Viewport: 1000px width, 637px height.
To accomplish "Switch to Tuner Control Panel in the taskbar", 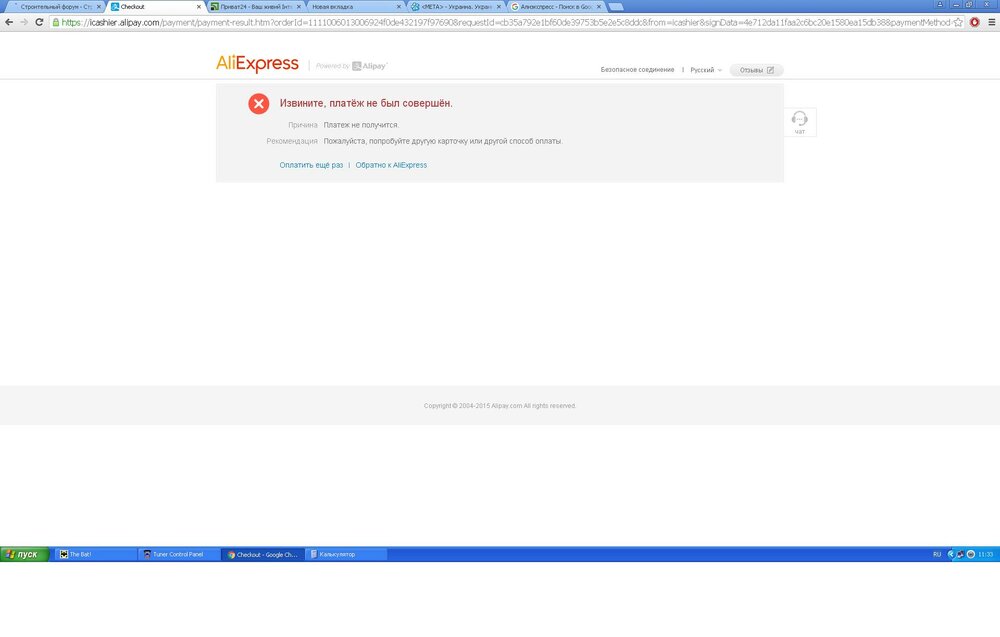I will [x=179, y=554].
